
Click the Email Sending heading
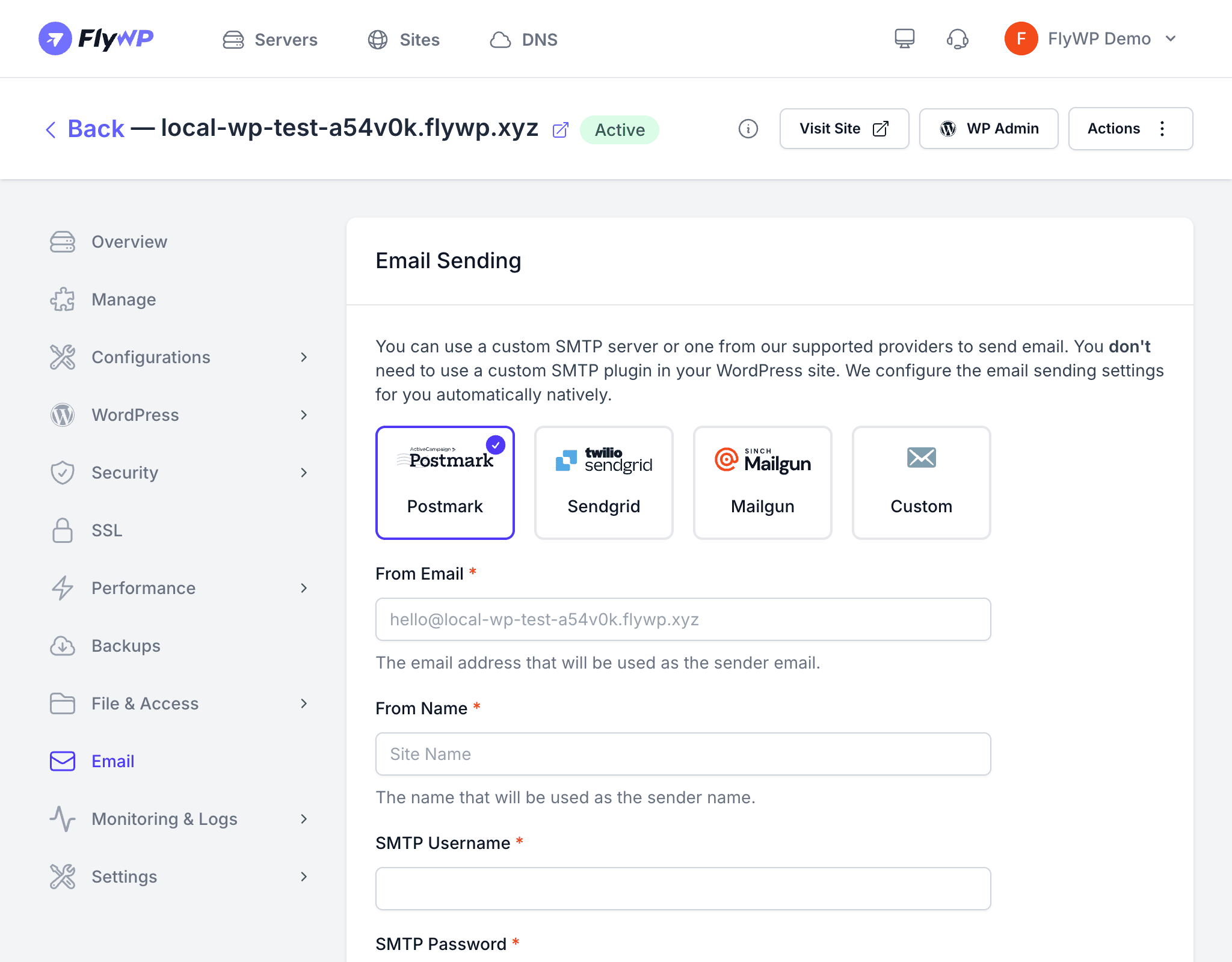tap(448, 261)
